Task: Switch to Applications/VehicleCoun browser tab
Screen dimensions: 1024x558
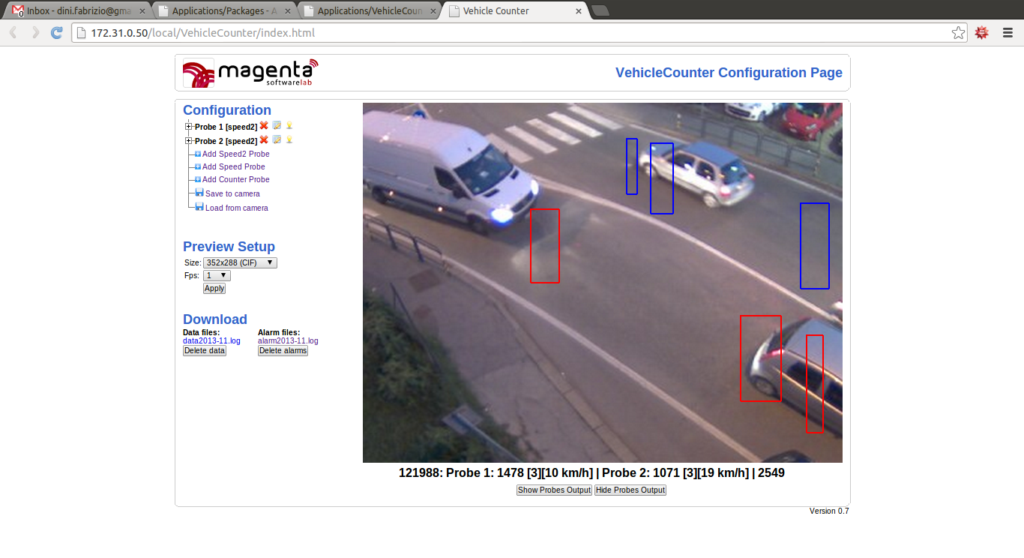Action: [369, 10]
